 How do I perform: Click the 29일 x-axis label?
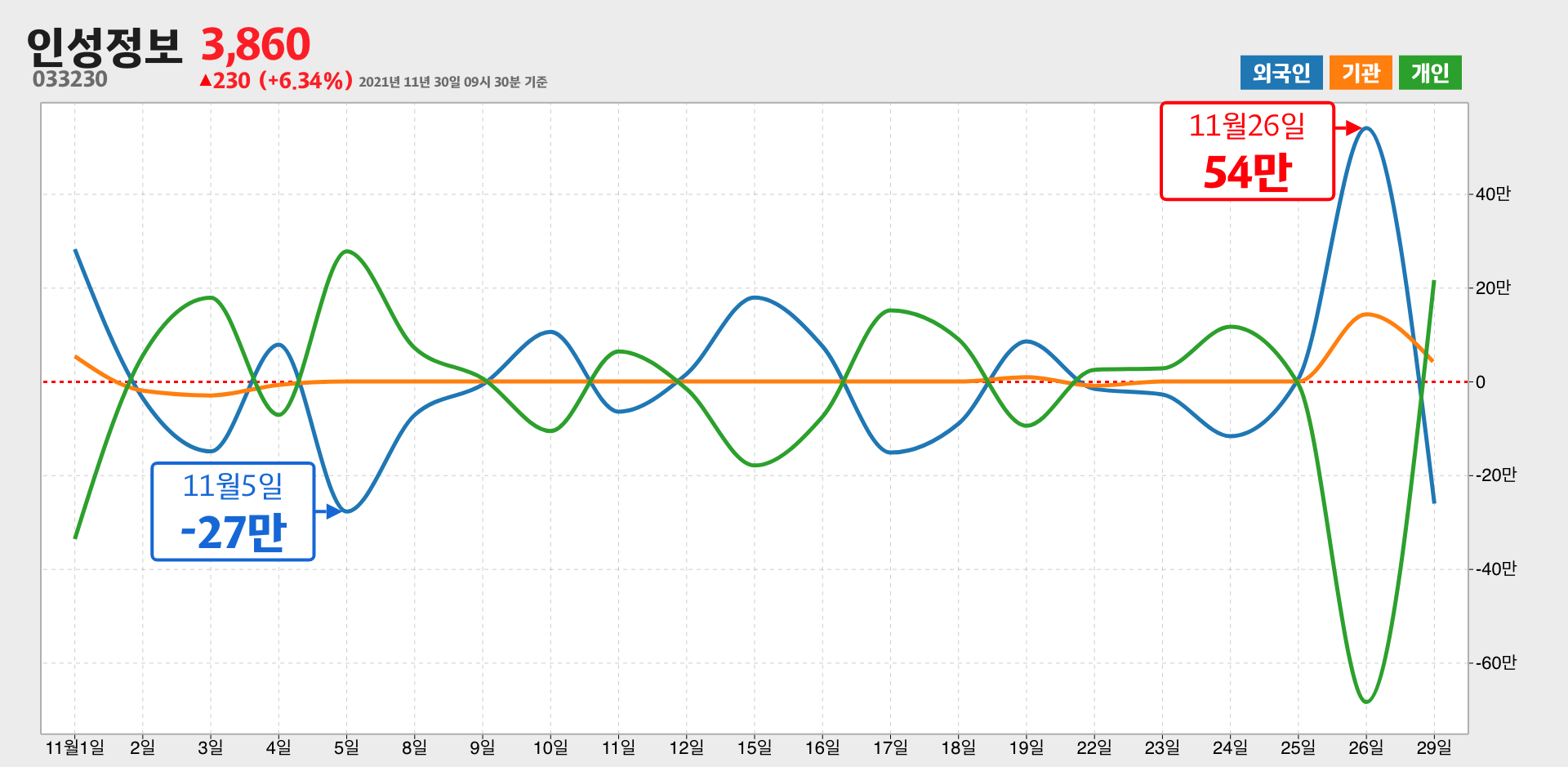pyautogui.click(x=1434, y=747)
